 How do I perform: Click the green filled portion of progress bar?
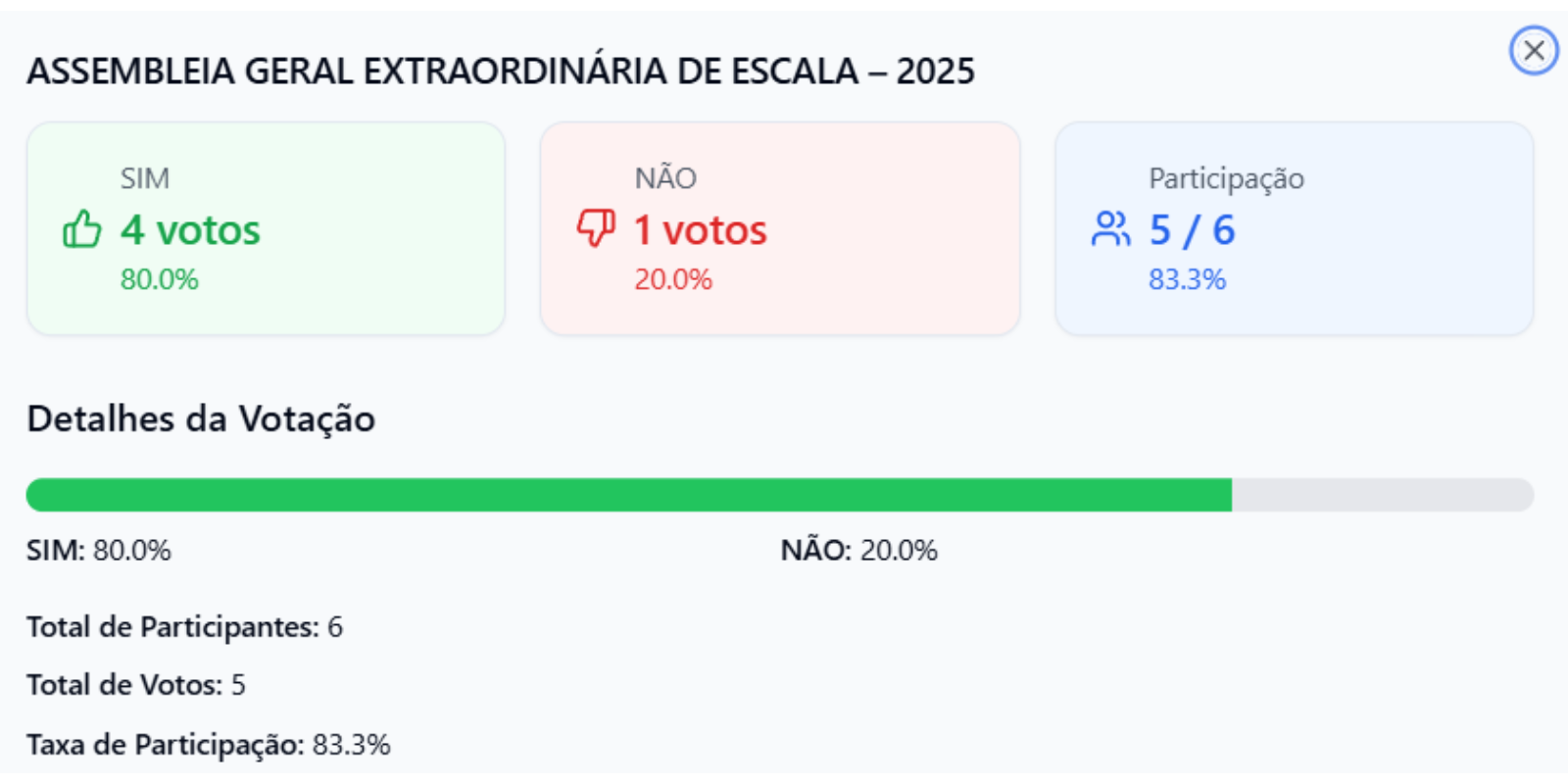tap(627, 495)
